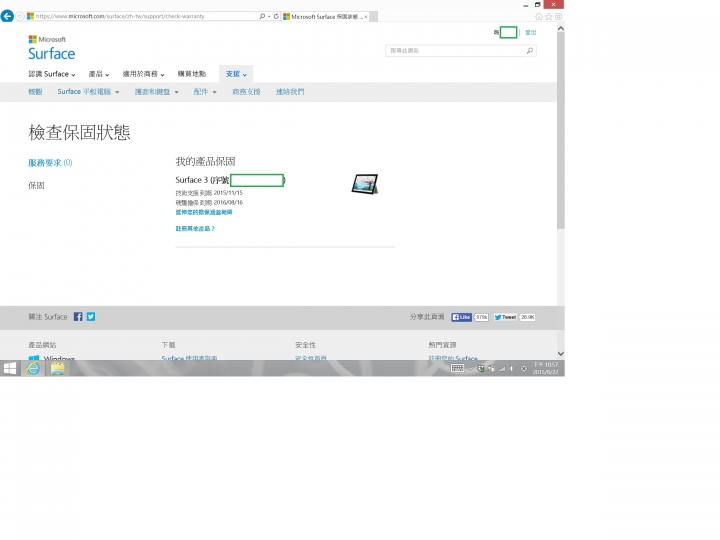Click the 2016/08/16 hardware warranty date line
This screenshot has width=720, height=540.
coord(209,202)
